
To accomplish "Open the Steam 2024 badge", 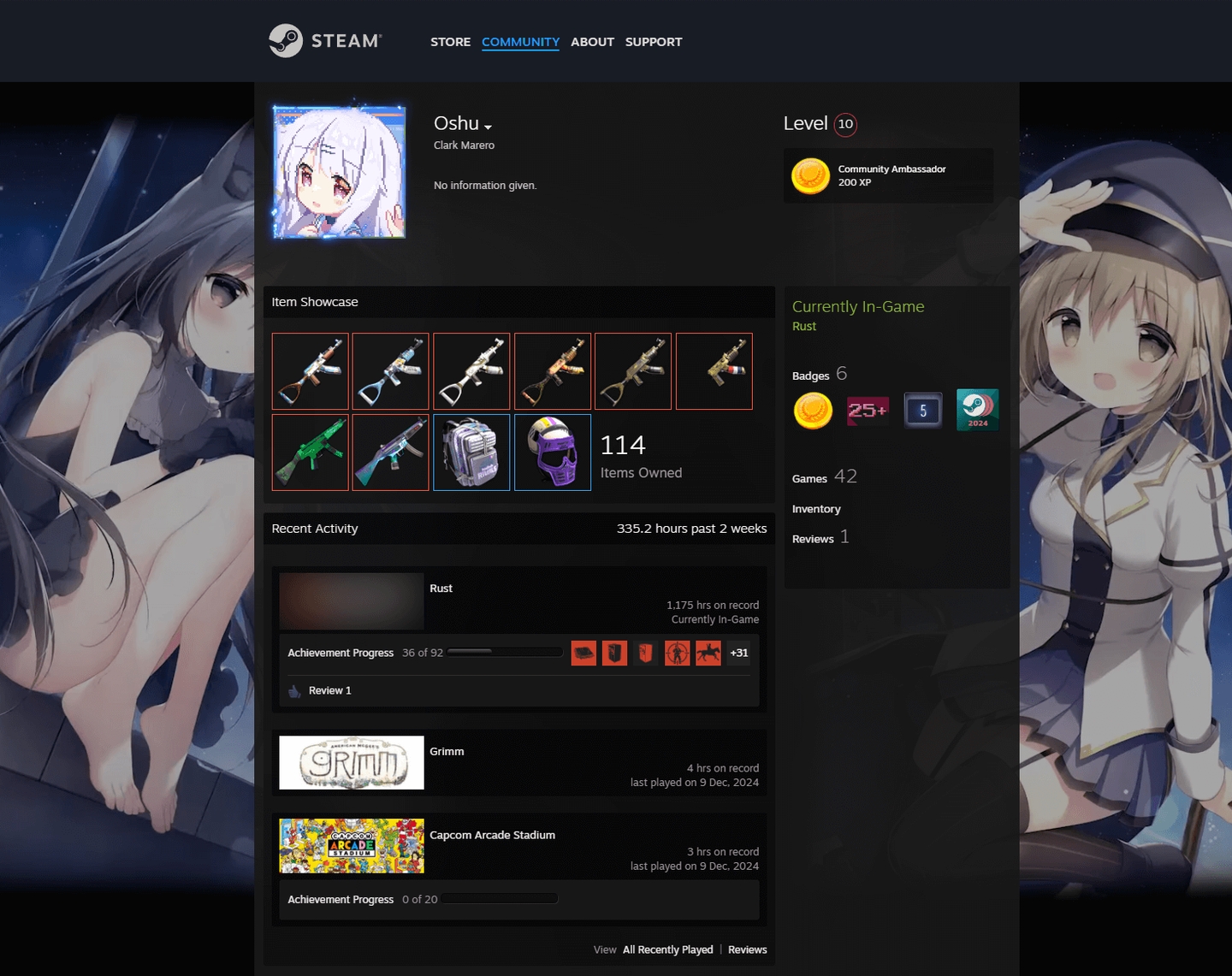I will click(977, 411).
